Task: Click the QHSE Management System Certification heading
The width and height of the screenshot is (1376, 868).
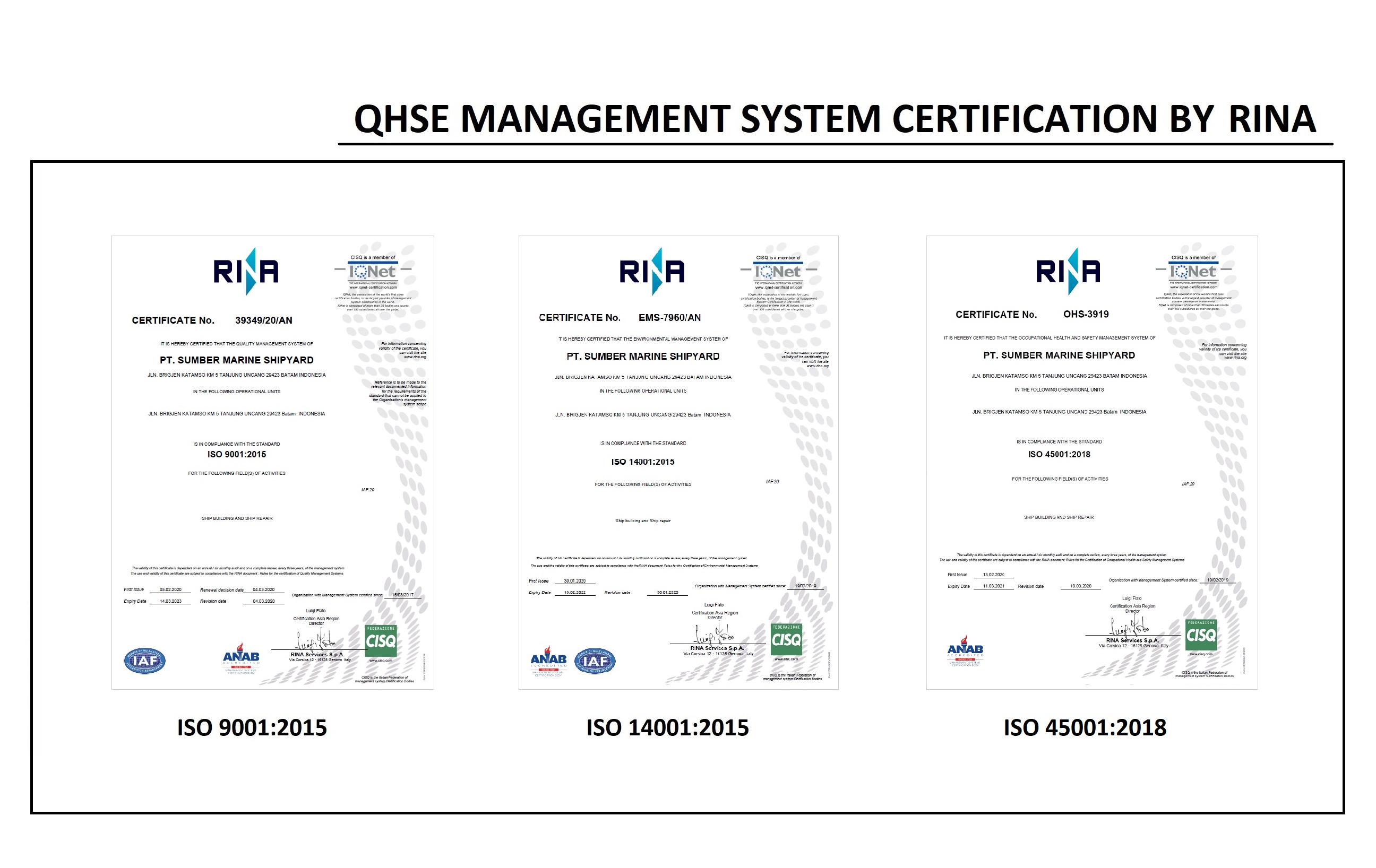Action: point(835,119)
